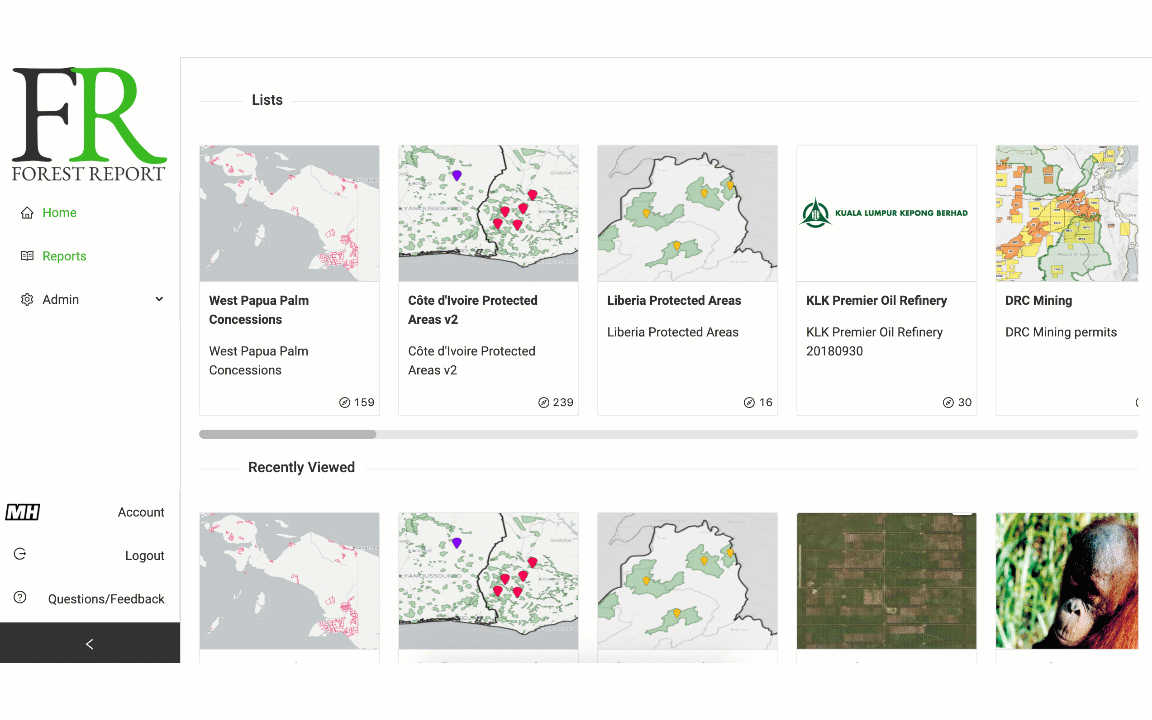Click the 159 count on West Papua card
Screen dimensions: 1152x720
(364, 403)
